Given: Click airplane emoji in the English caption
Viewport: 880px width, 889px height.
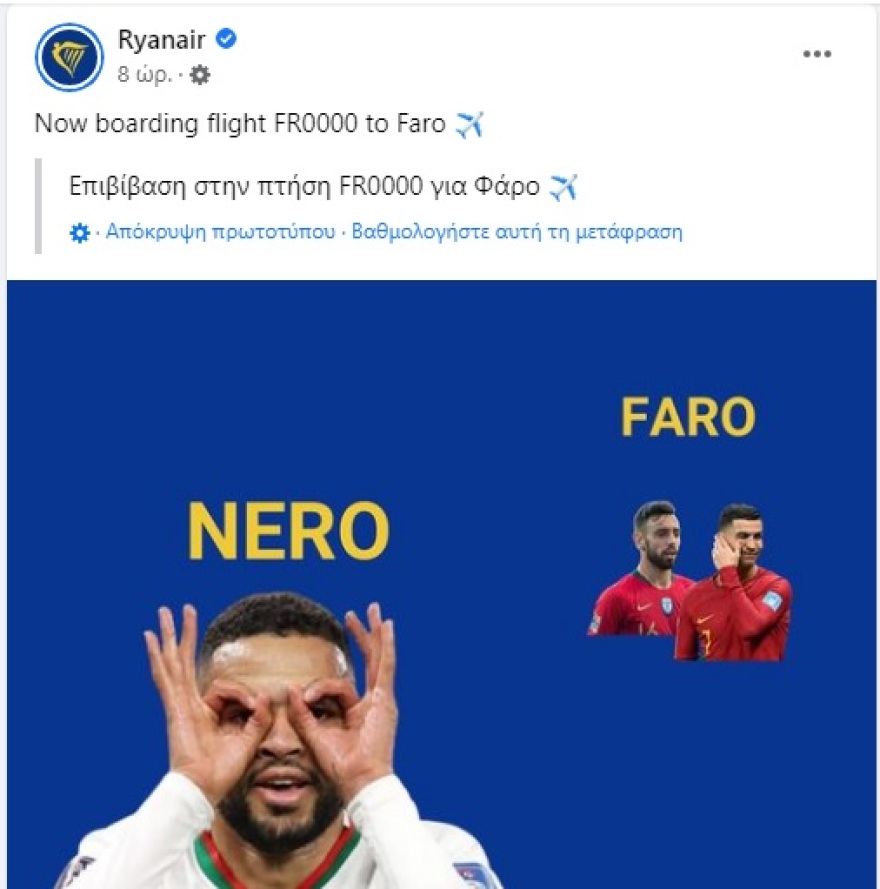Looking at the screenshot, I should pos(469,124).
